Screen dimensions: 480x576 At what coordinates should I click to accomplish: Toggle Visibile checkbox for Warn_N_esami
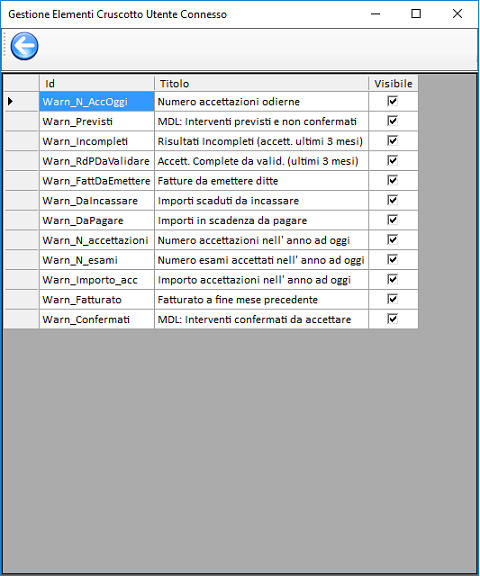[x=393, y=260]
